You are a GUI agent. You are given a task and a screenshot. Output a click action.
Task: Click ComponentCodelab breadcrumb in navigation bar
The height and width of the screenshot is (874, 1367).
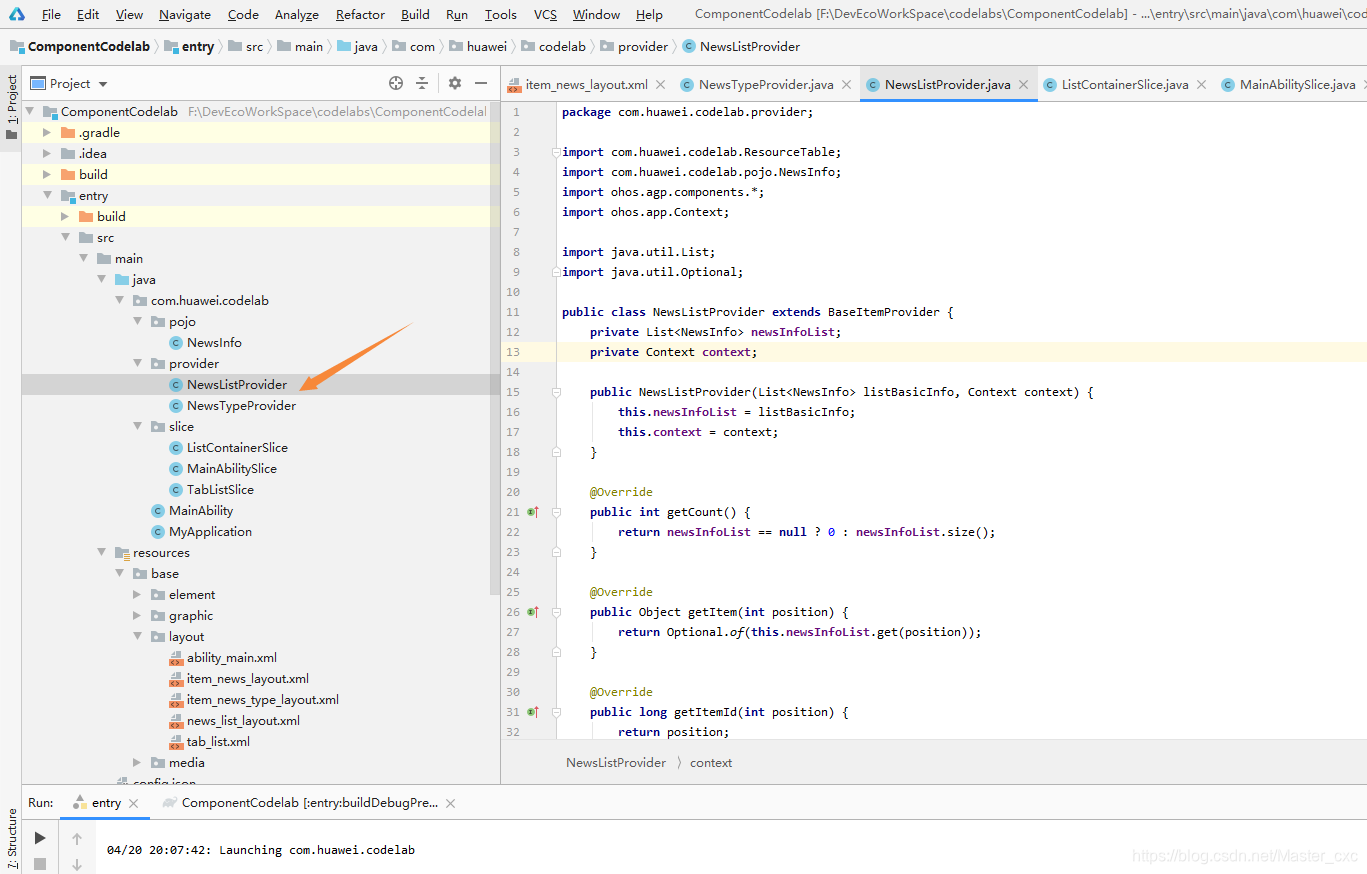[x=80, y=47]
